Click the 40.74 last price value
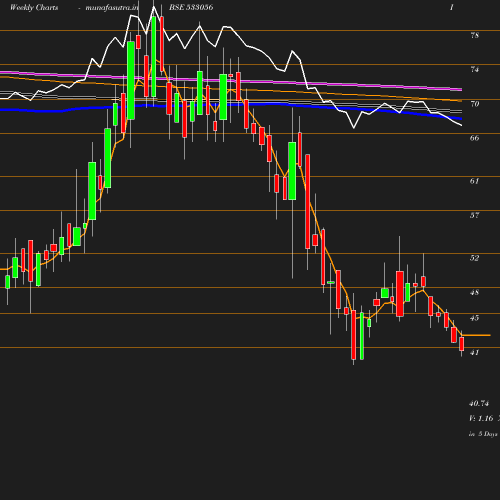 pos(479,403)
